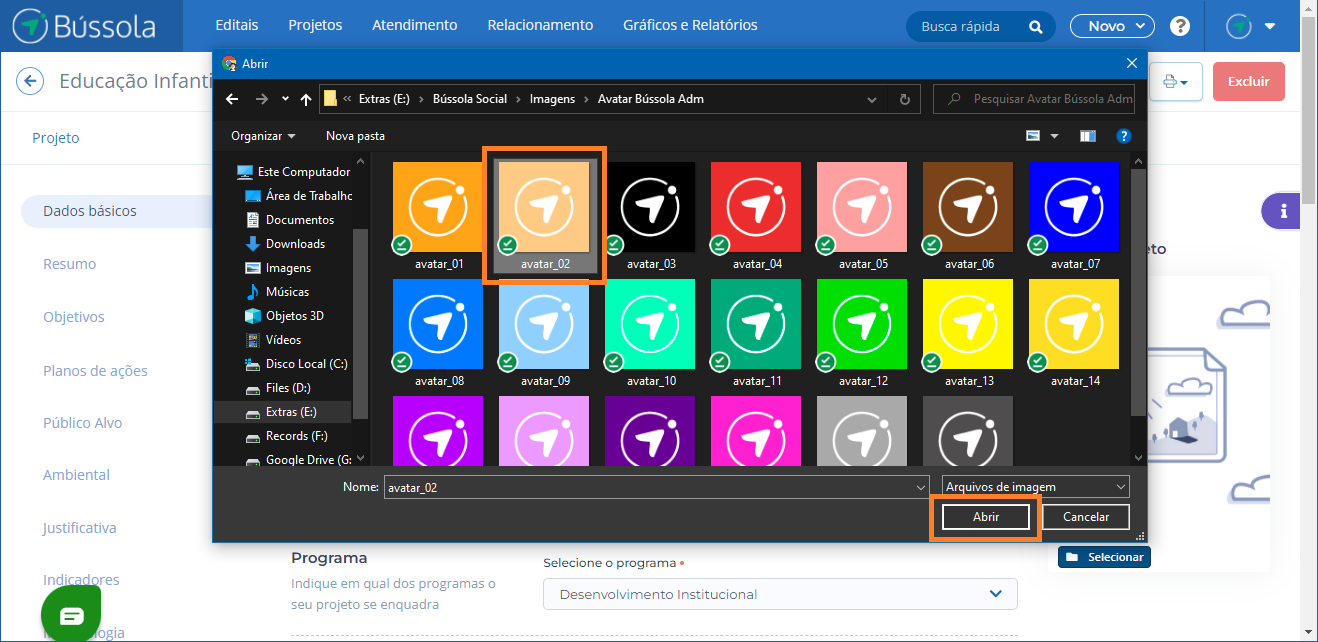Viewport: 1318px width, 642px height.
Task: Click the red Excluir button
Action: pyautogui.click(x=1248, y=82)
